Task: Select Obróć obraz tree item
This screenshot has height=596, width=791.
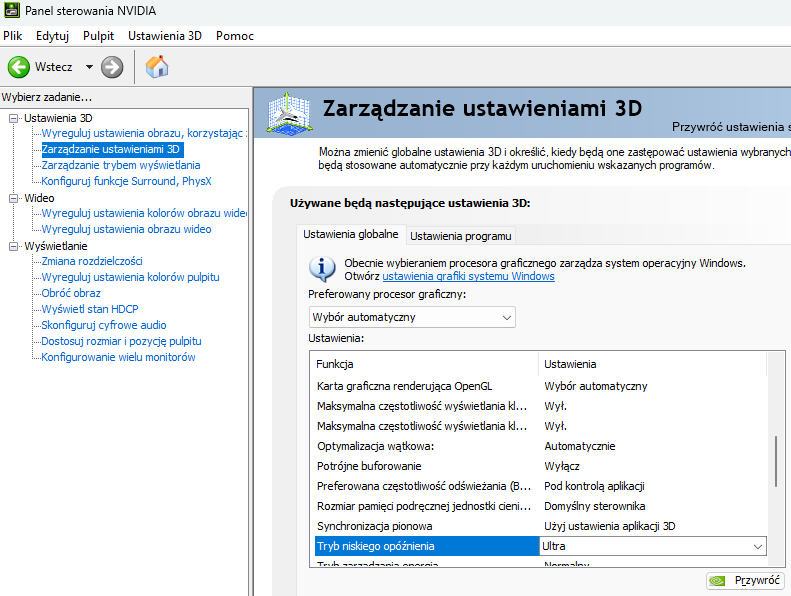Action: 71,293
